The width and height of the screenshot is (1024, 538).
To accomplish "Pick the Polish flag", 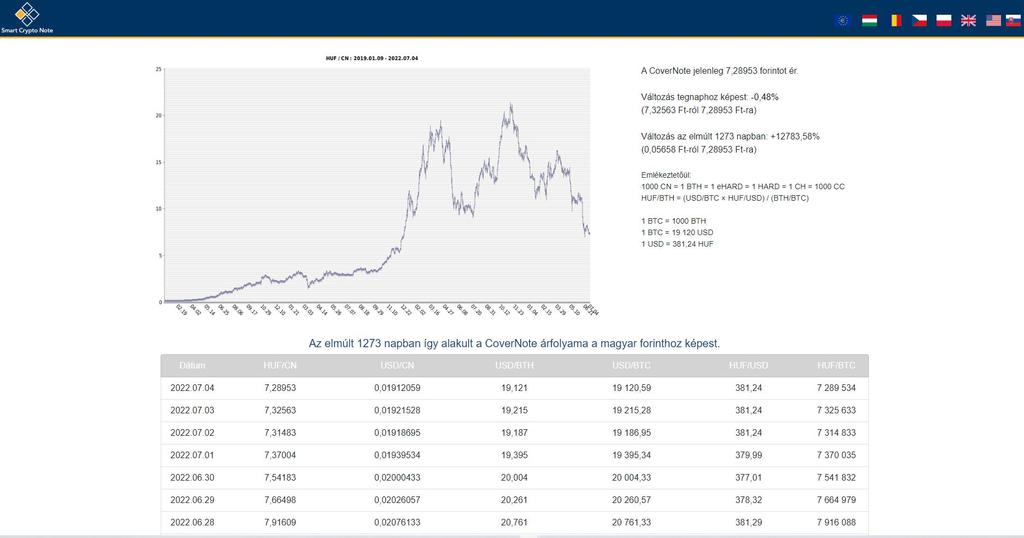I will click(944, 20).
